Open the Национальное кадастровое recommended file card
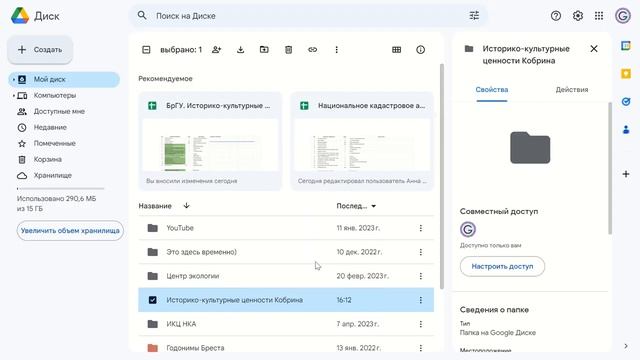Screen dimensions: 640x360 (x=362, y=141)
